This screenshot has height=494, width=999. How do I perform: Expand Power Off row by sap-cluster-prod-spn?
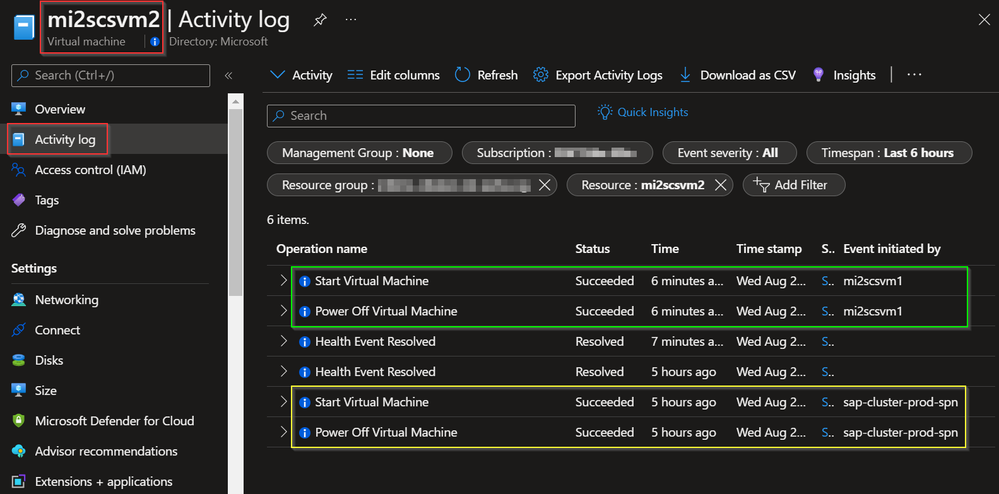(284, 432)
